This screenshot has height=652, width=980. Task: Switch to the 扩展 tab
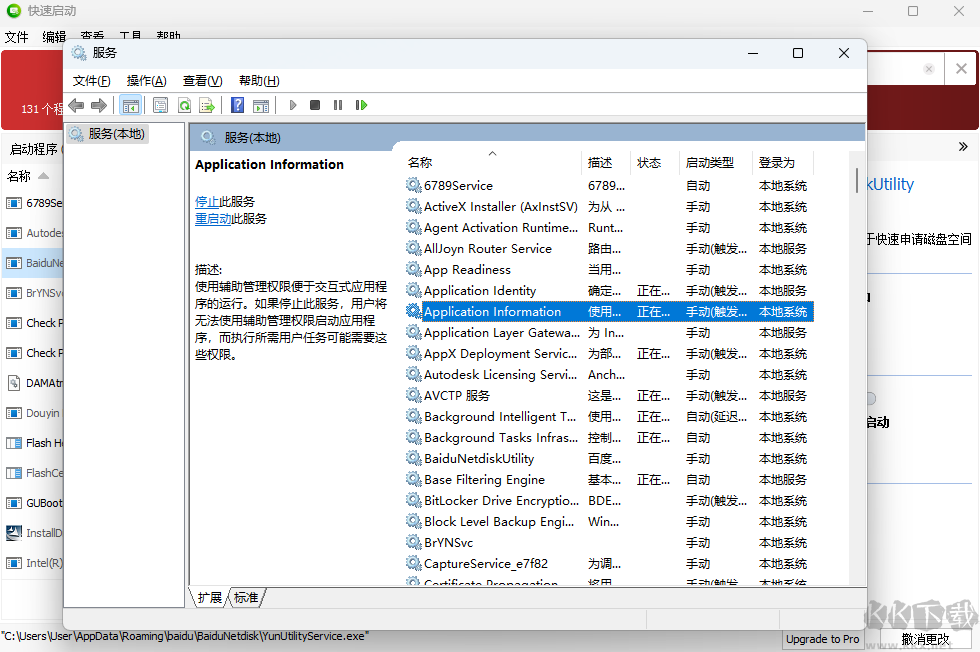[209, 598]
